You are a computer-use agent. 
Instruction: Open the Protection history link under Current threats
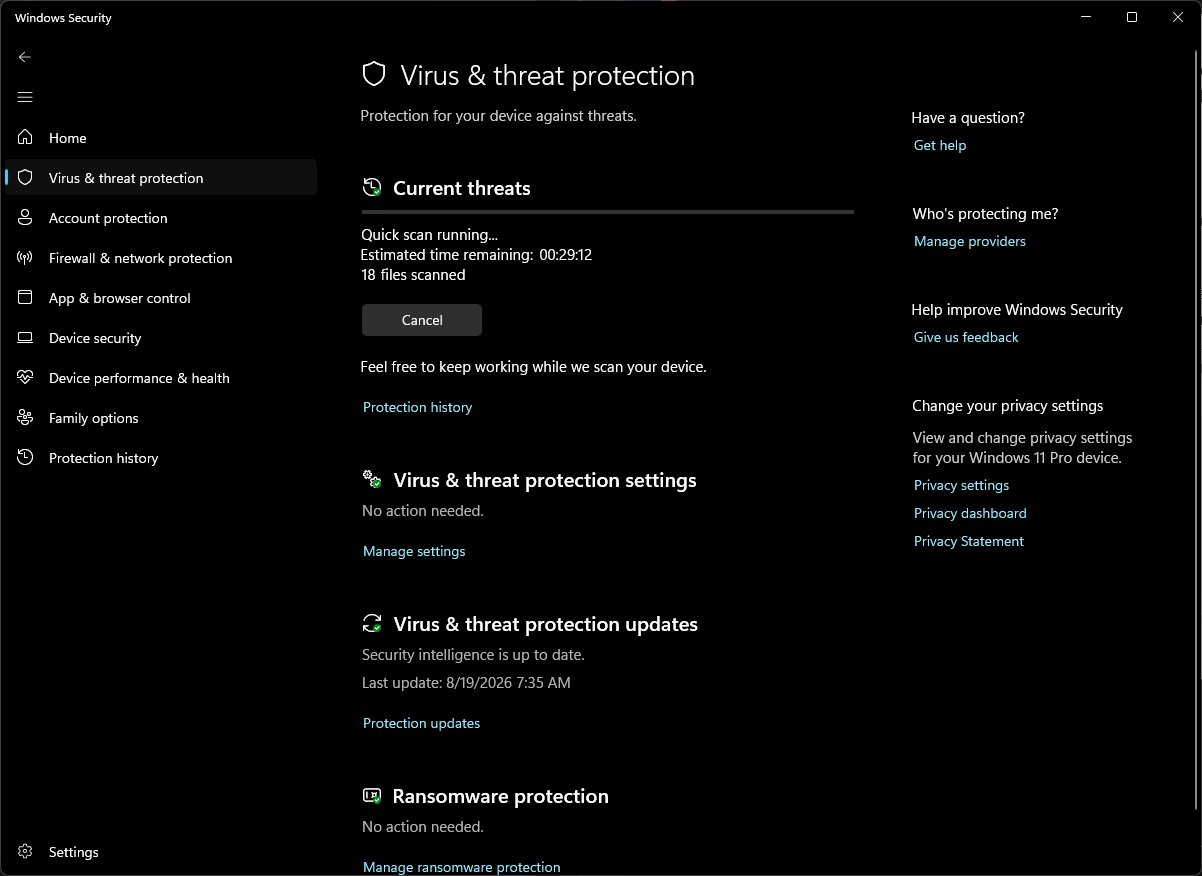tap(417, 407)
